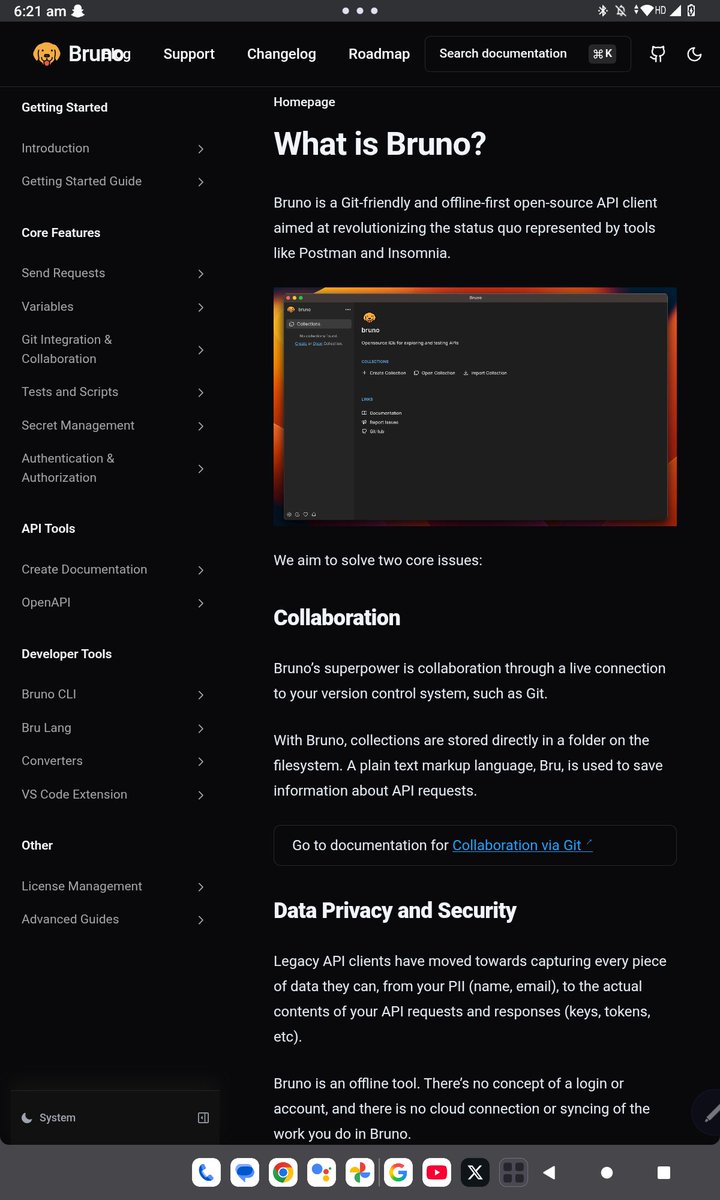Expand the Advanced Guides chevron
720x1200 pixels.
[201, 920]
